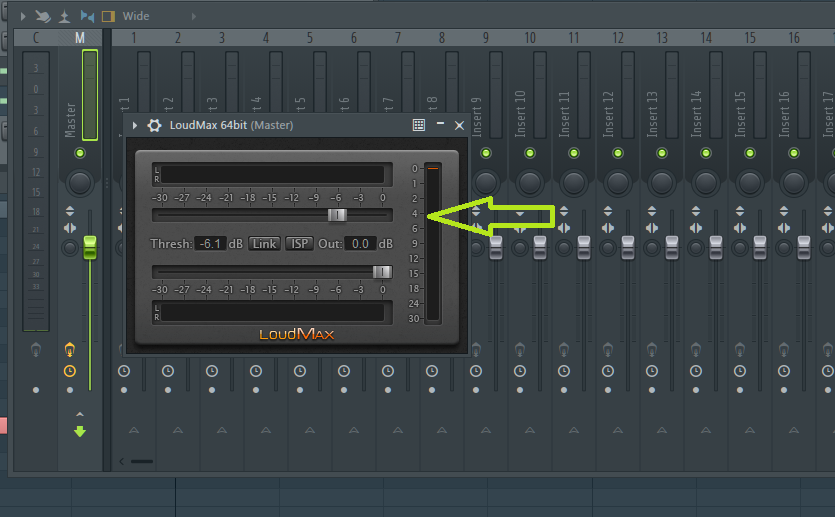Select mixer track number 7
Image resolution: width=835 pixels, height=517 pixels.
(398, 38)
